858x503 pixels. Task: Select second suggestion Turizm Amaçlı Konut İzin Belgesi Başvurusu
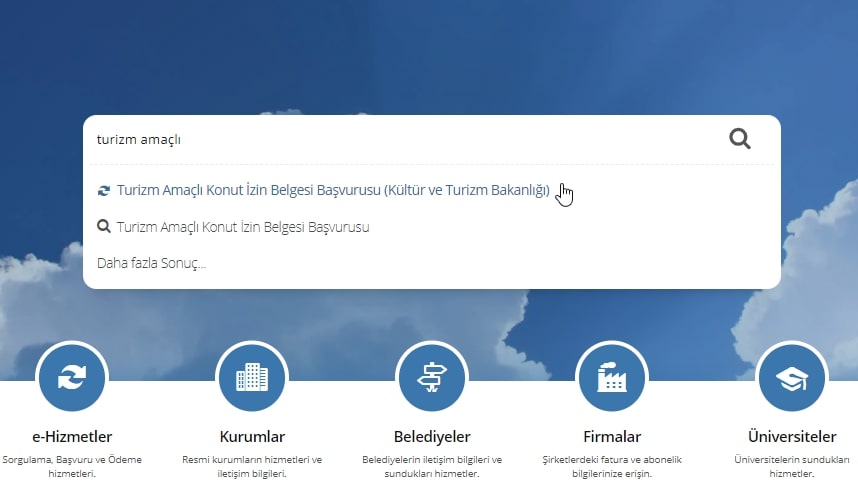tap(243, 227)
